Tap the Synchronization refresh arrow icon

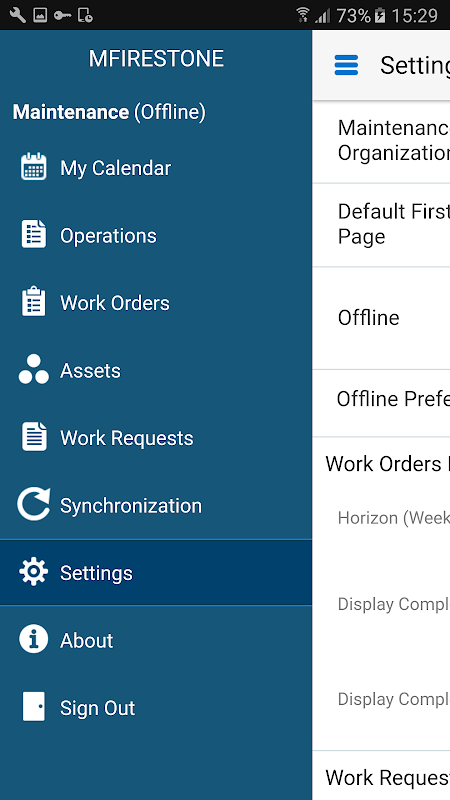[x=34, y=504]
